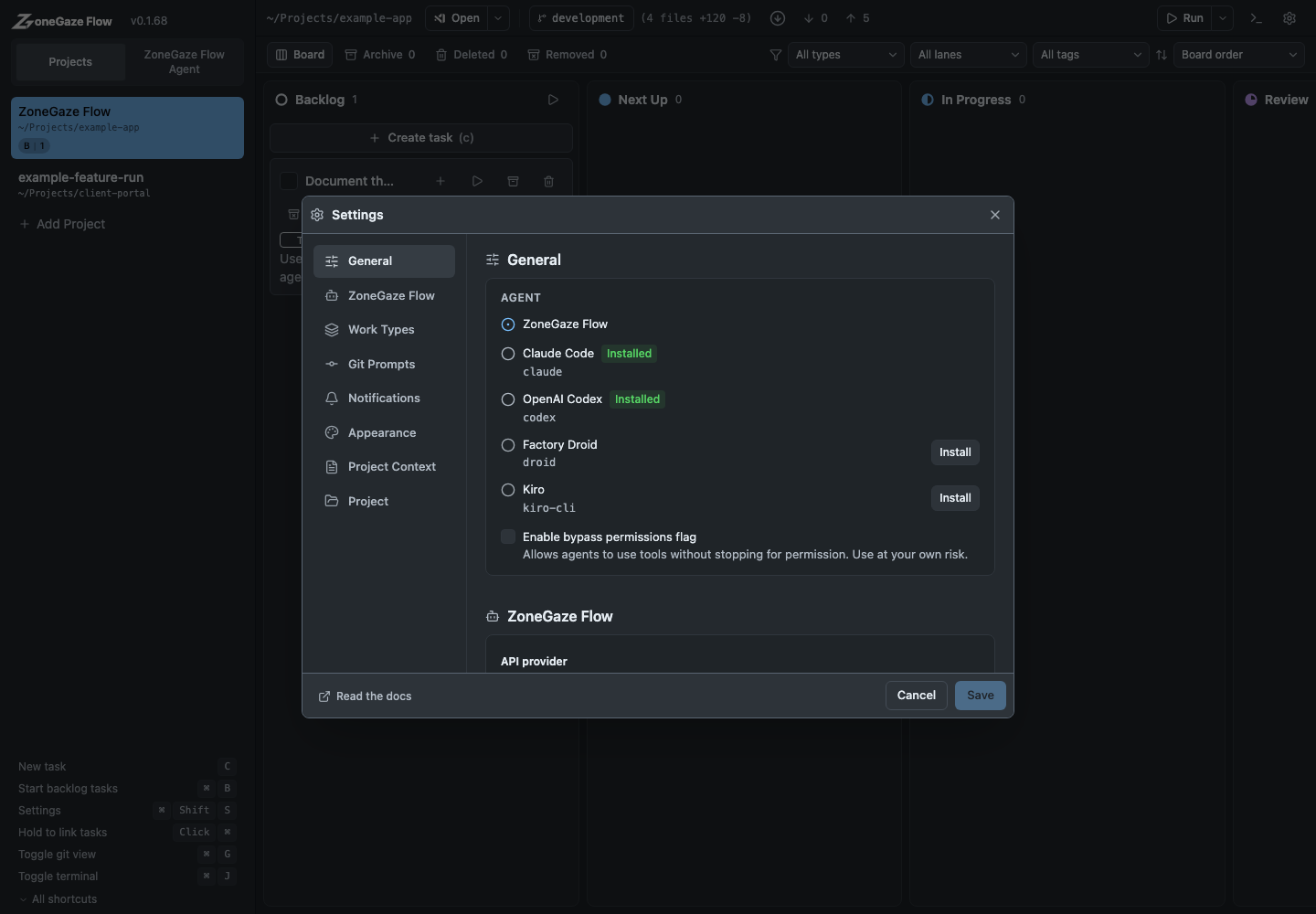The width and height of the screenshot is (1316, 914).
Task: Click the filter funnel icon
Action: 776,55
